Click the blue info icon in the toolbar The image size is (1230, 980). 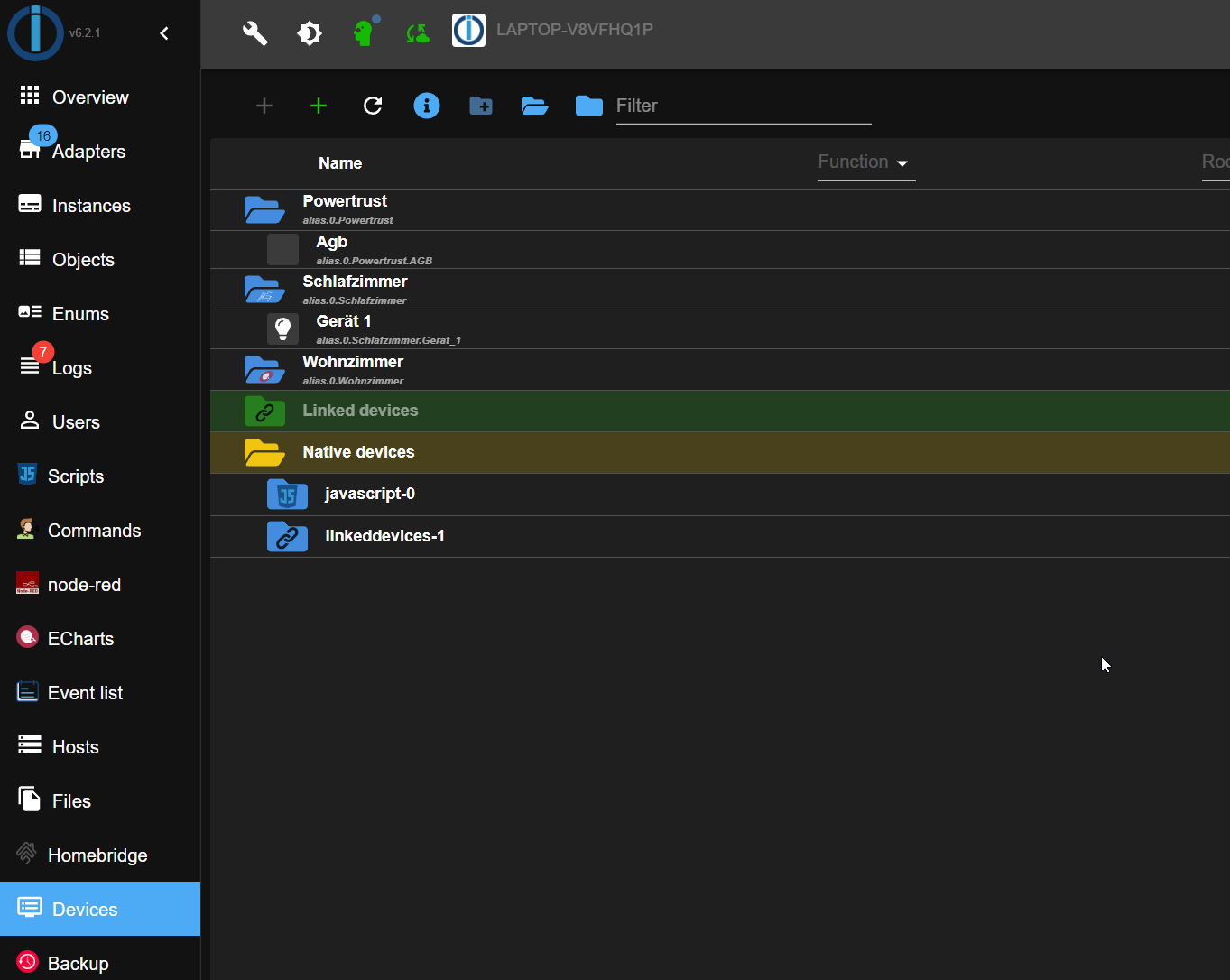point(426,106)
